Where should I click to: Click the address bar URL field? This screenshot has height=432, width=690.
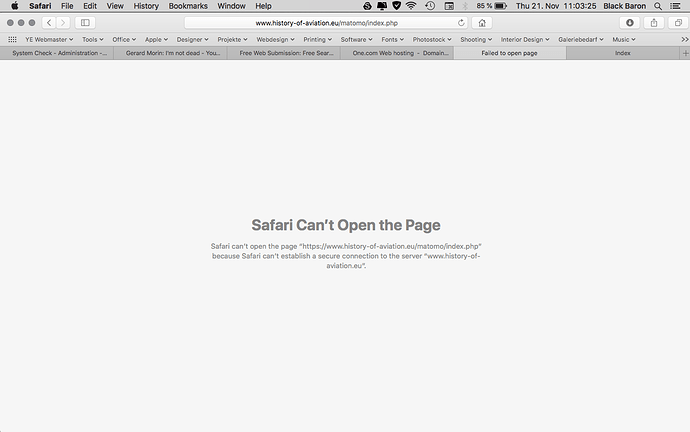pos(326,23)
